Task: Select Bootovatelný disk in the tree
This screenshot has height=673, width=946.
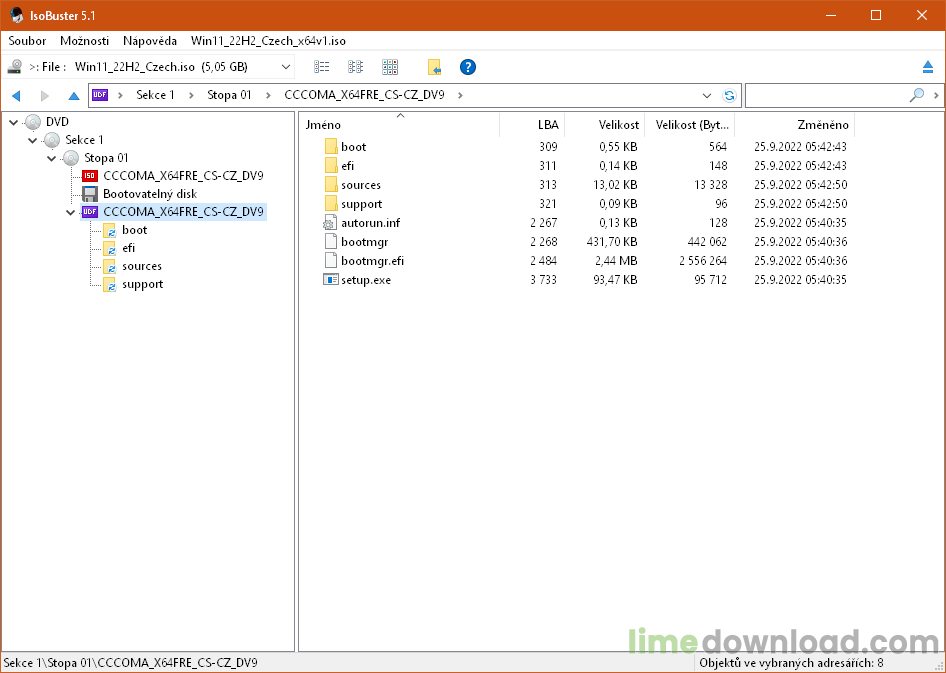Action: [x=150, y=194]
